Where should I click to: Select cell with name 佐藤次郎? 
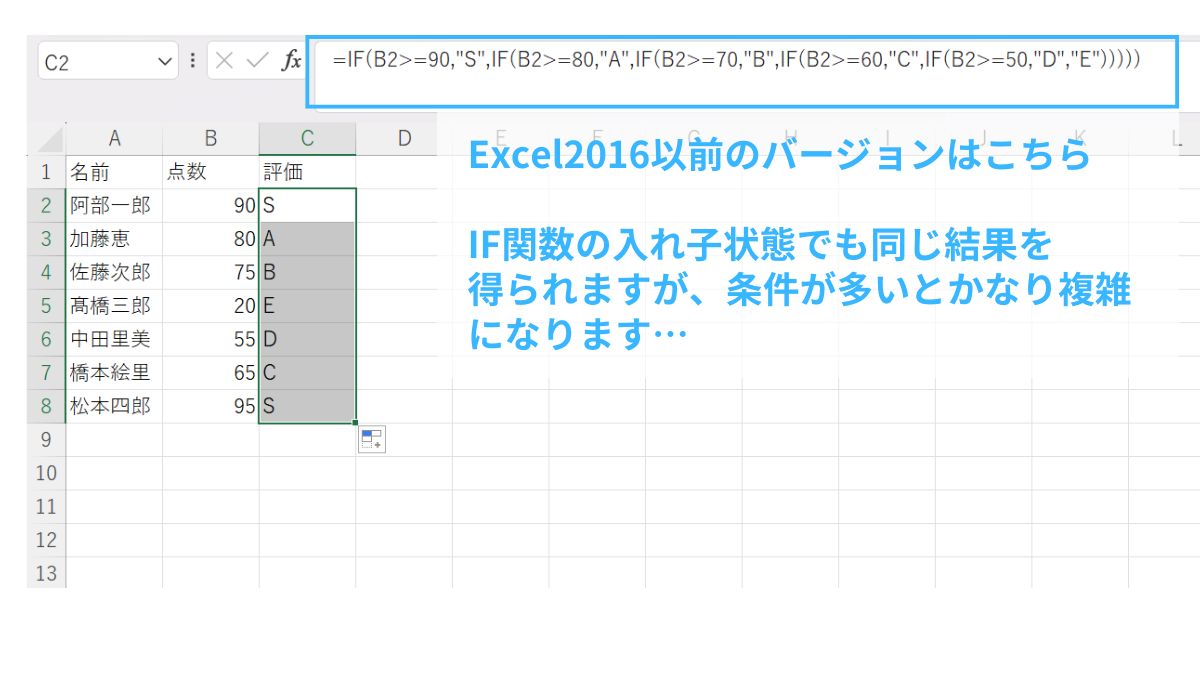click(114, 273)
